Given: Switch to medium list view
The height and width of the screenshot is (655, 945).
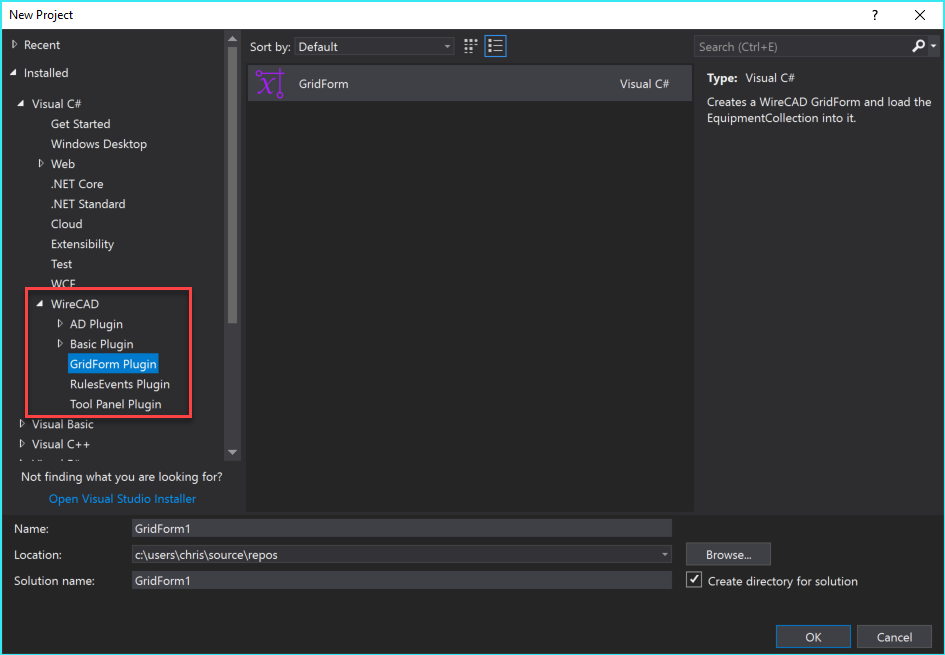Looking at the screenshot, I should [495, 46].
